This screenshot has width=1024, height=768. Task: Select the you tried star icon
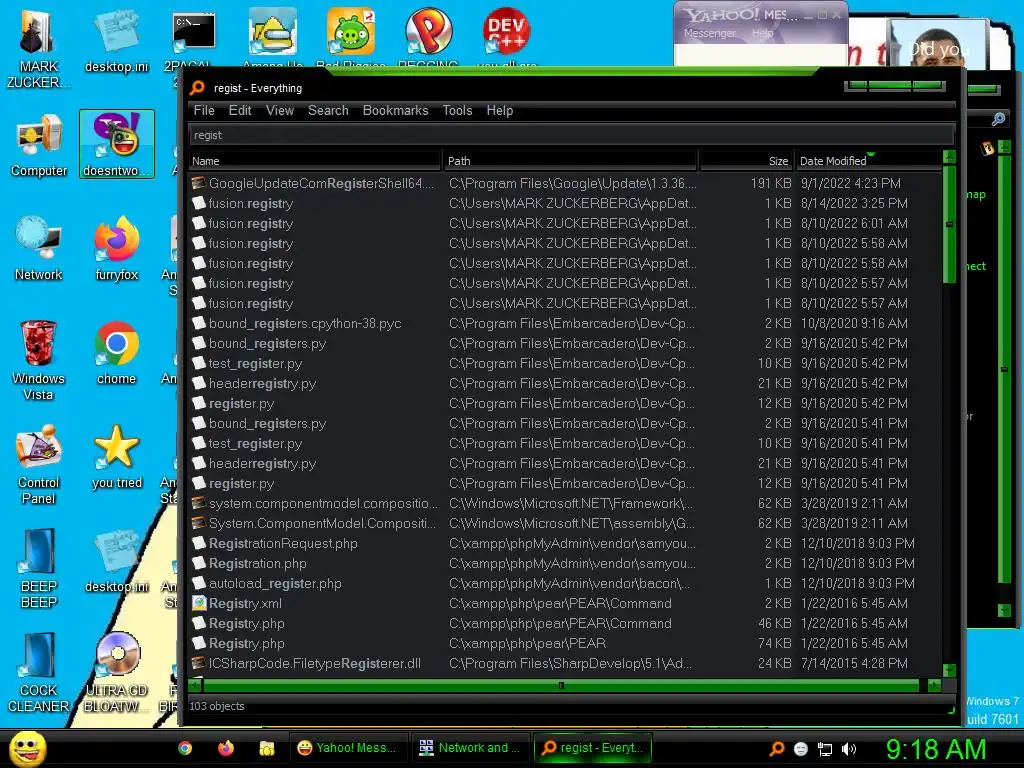click(x=117, y=458)
